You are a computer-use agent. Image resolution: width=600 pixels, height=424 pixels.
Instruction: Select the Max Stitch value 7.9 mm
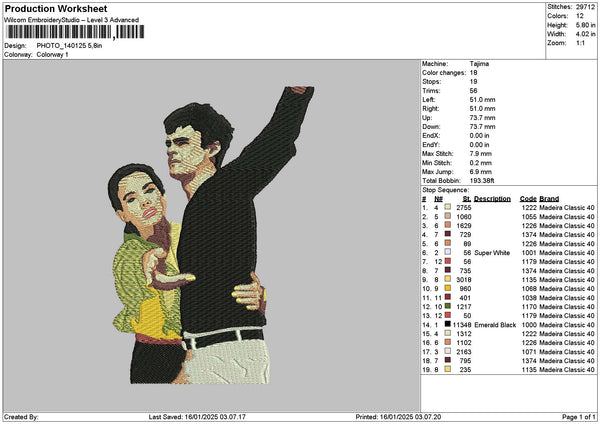[481, 154]
